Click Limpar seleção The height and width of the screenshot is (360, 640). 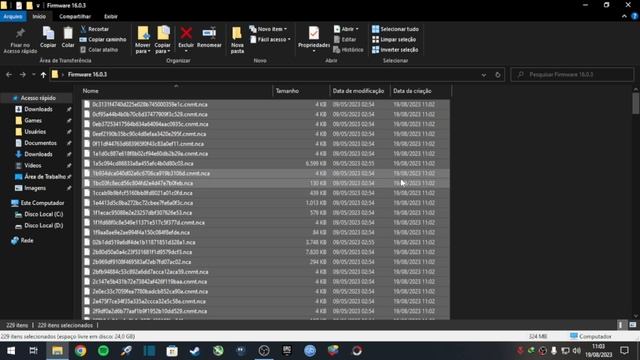[394, 40]
